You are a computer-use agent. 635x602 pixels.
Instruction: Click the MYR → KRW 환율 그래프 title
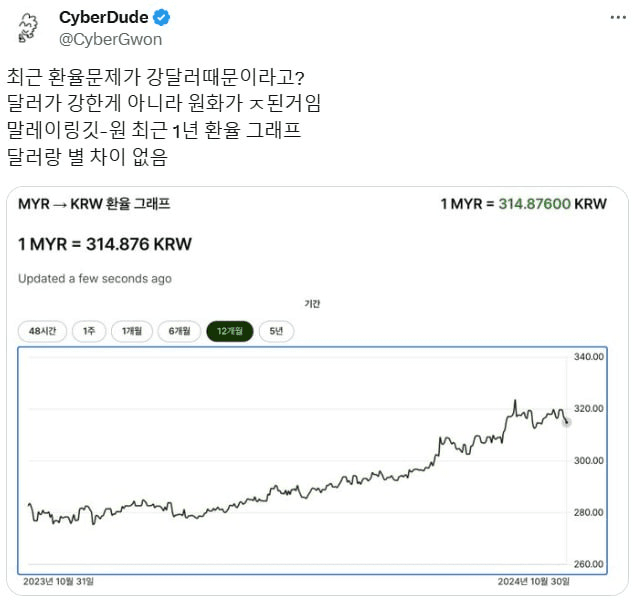(x=94, y=204)
